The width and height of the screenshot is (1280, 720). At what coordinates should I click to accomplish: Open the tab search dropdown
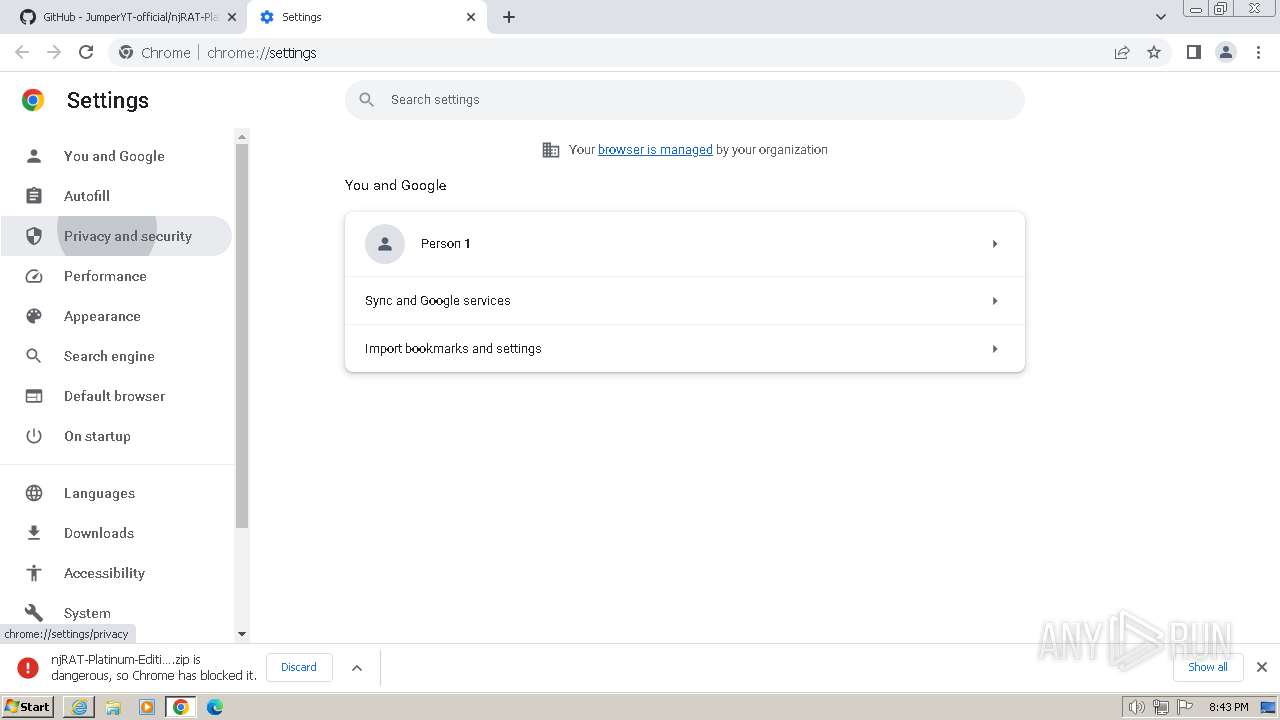[1161, 17]
